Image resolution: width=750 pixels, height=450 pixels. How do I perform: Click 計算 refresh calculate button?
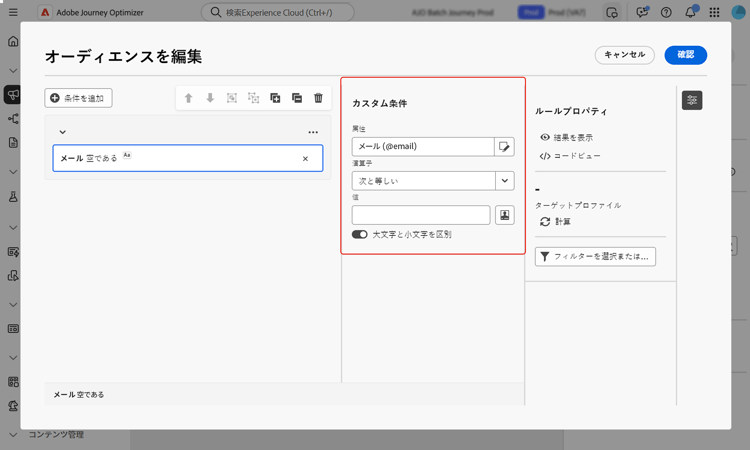click(555, 221)
